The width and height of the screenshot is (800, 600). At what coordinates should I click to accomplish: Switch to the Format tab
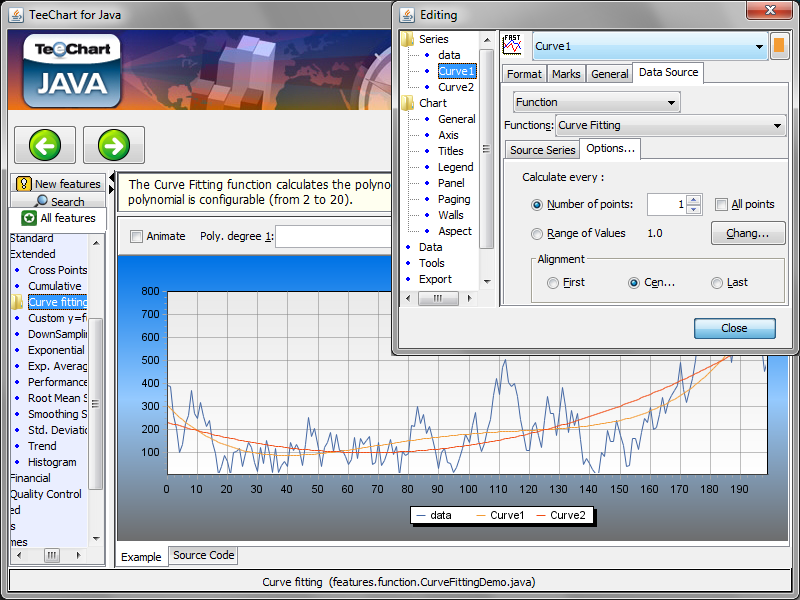coord(524,74)
